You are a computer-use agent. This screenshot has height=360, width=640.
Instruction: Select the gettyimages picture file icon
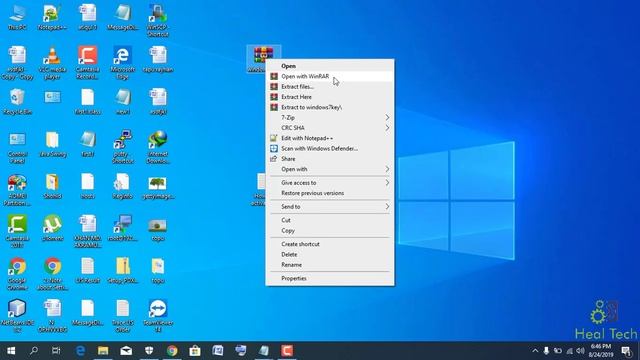(x=158, y=186)
